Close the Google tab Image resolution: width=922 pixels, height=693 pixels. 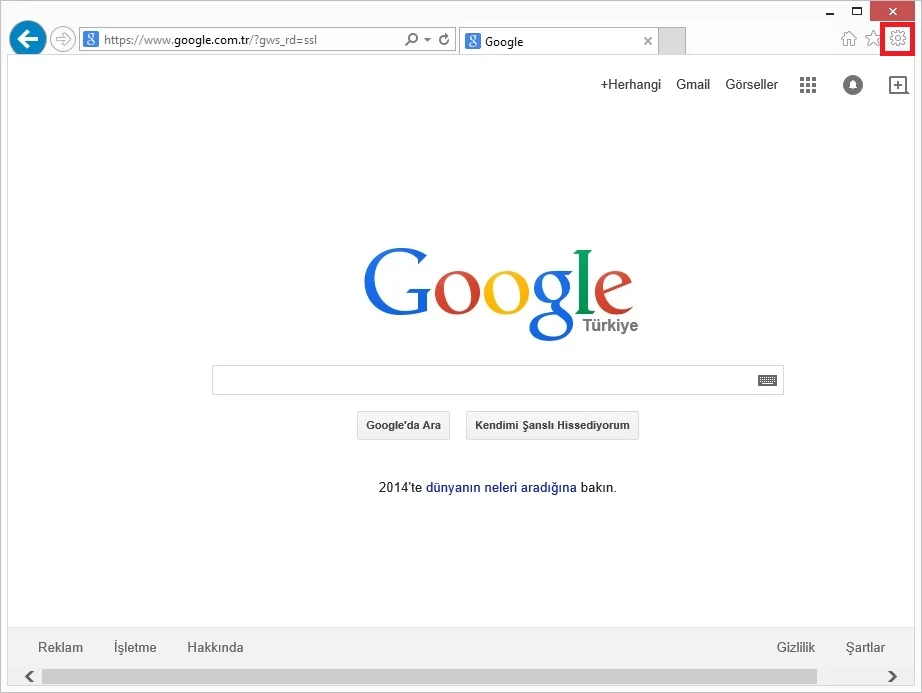pos(647,41)
